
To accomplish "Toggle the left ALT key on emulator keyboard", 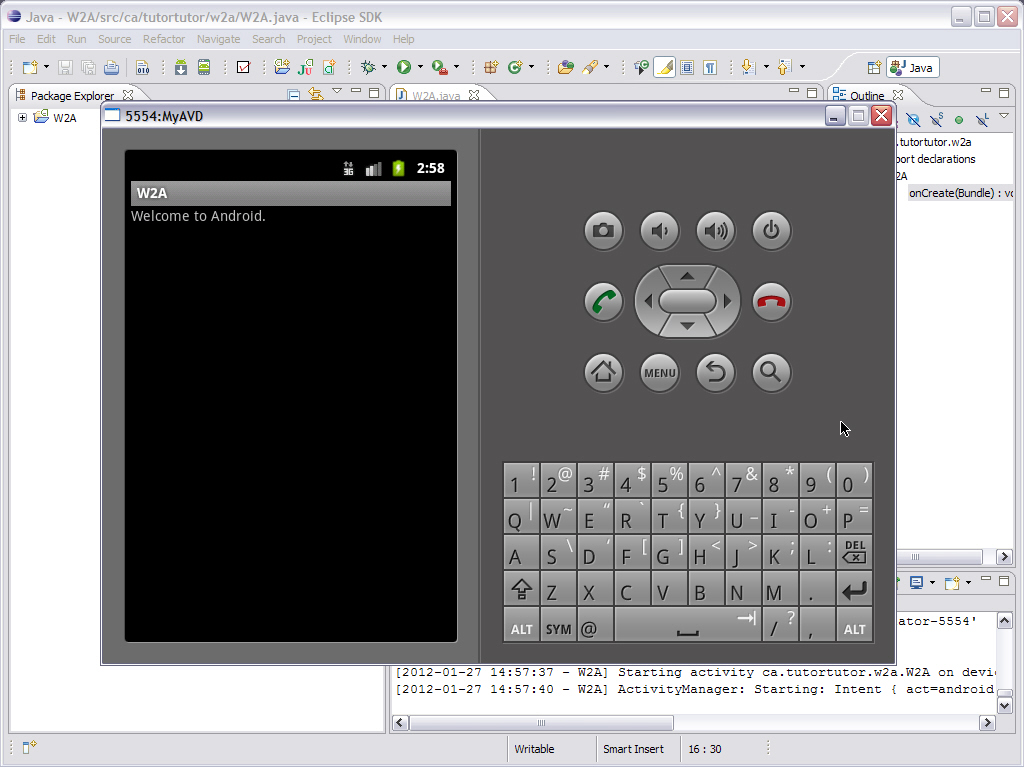I will [x=521, y=626].
